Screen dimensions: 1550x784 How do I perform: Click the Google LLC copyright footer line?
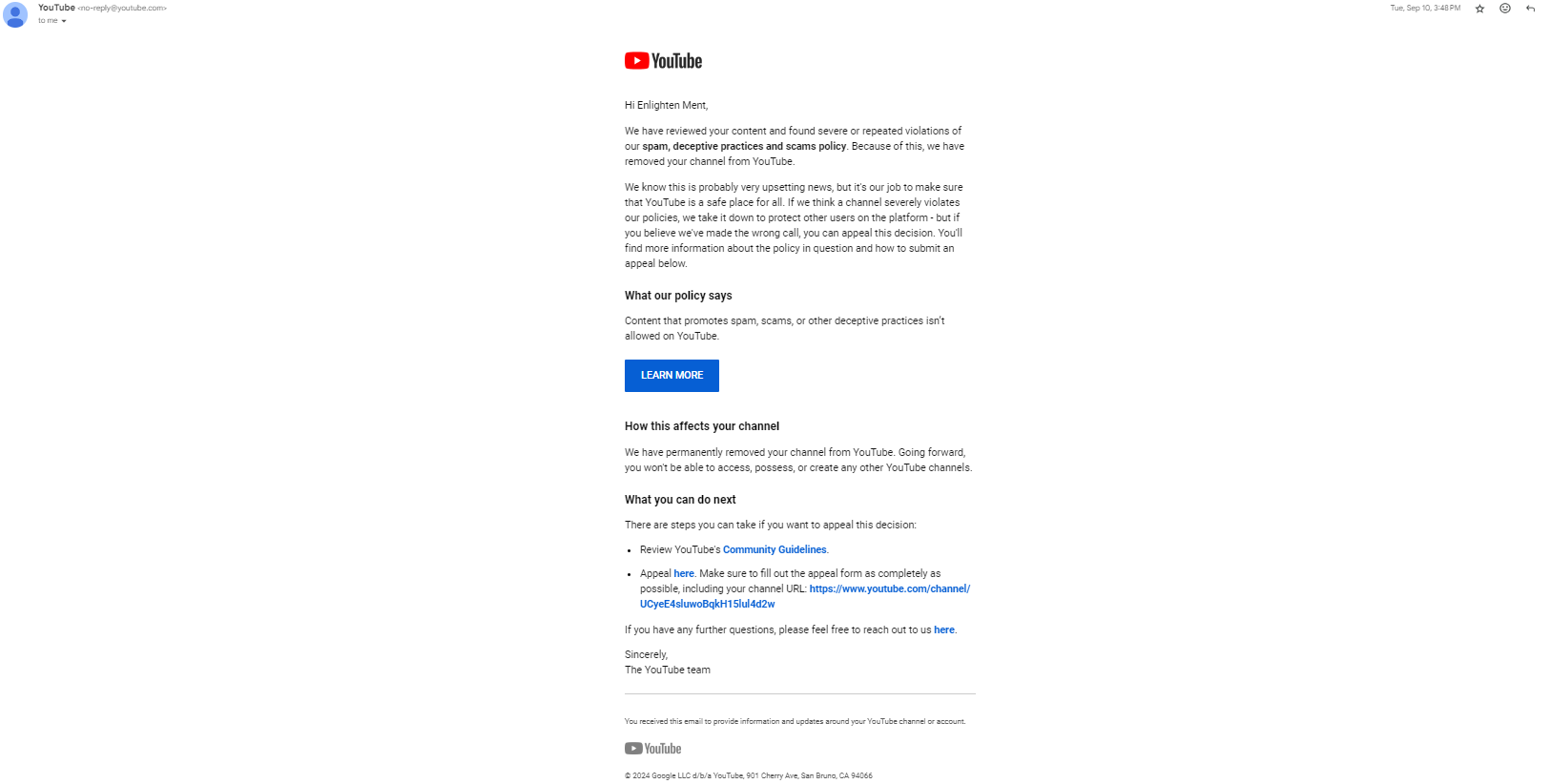tap(749, 776)
